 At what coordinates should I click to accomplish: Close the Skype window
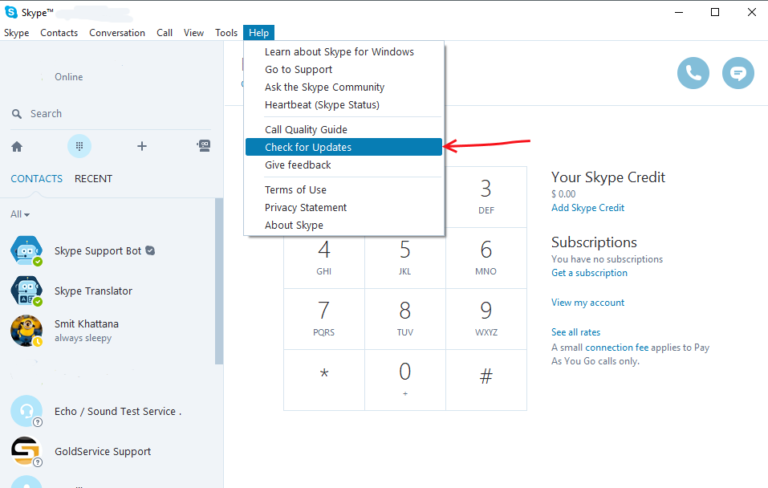(x=752, y=12)
